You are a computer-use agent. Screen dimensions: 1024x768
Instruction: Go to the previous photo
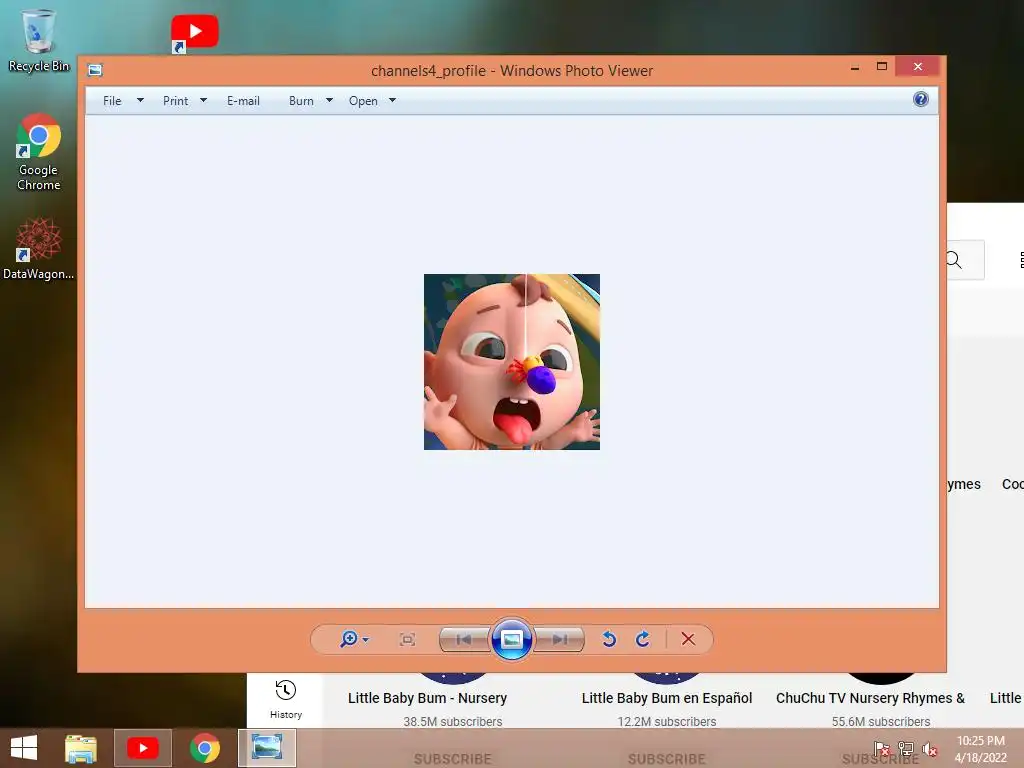[464, 639]
